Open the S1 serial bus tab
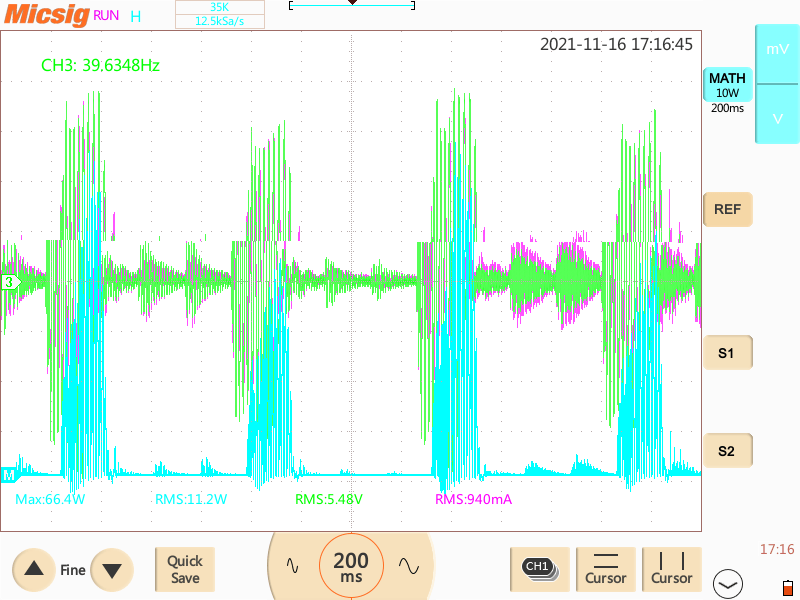Viewport: 800px width, 600px height. (728, 353)
